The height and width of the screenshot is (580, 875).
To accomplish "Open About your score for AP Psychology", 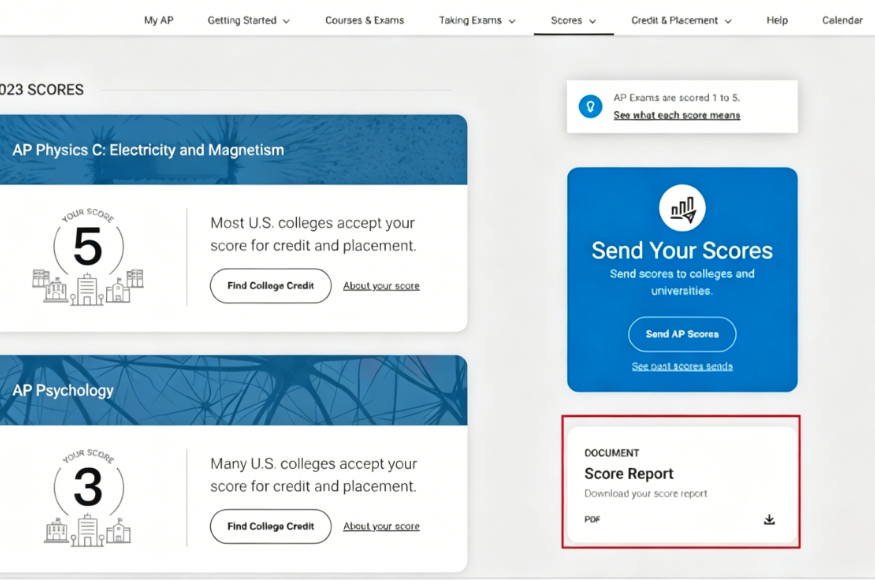I will coord(381,526).
